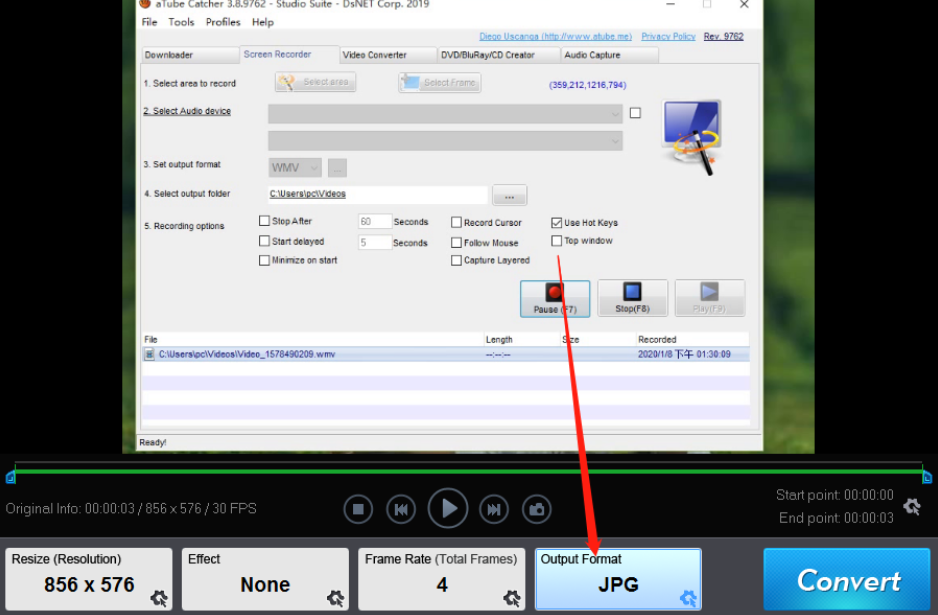
Task: Open Resize (Resolution) settings gear
Action: click(159, 598)
